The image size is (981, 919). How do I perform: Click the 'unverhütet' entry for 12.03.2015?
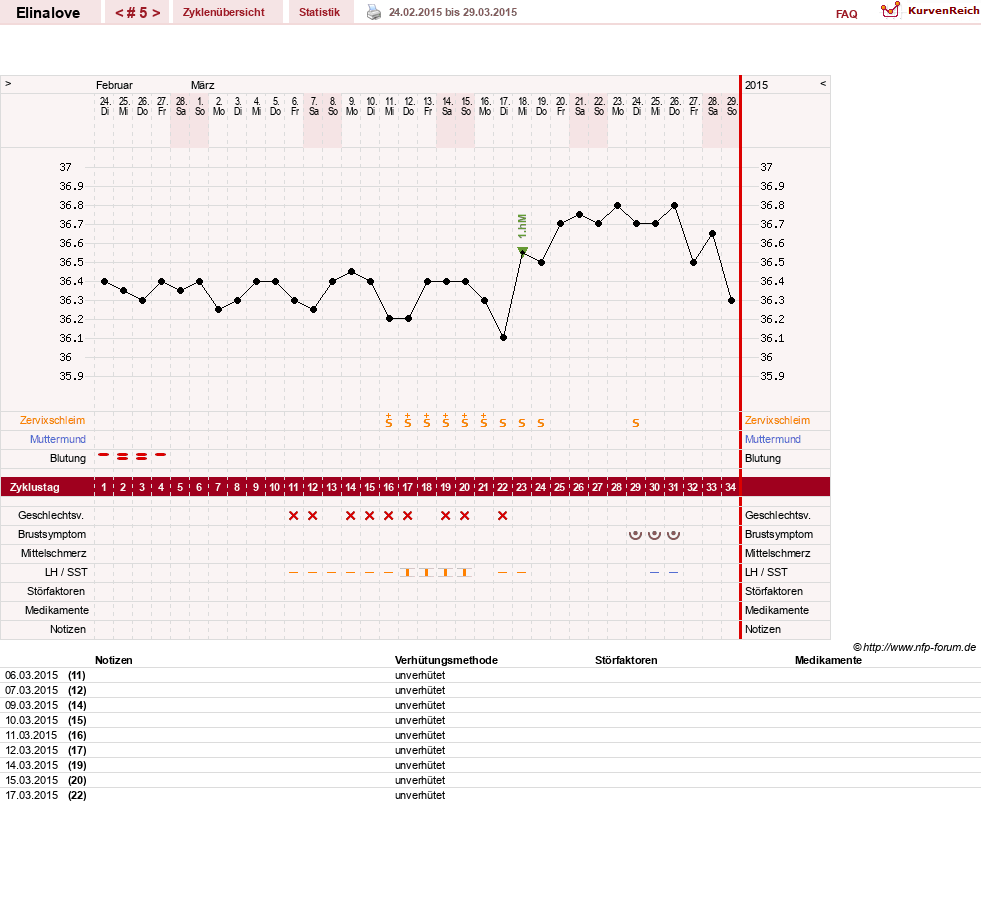420,751
